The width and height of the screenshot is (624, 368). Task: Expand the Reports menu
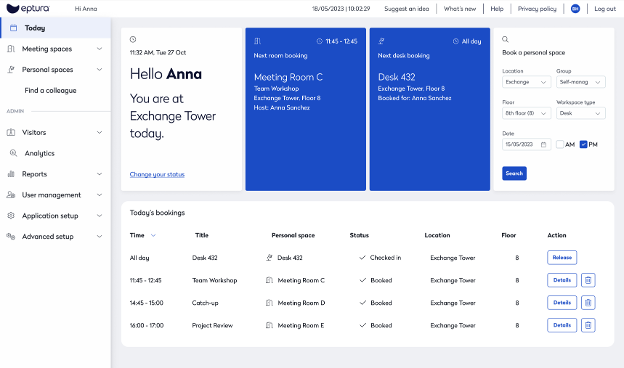(x=99, y=174)
